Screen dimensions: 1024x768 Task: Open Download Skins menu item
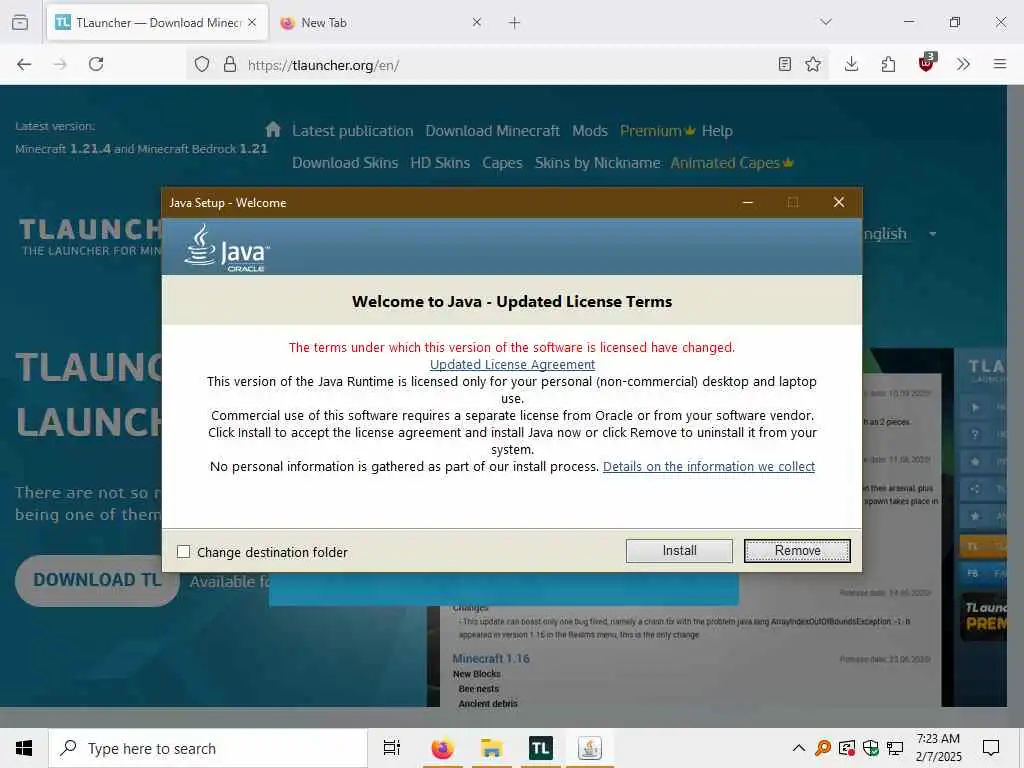pyautogui.click(x=345, y=163)
